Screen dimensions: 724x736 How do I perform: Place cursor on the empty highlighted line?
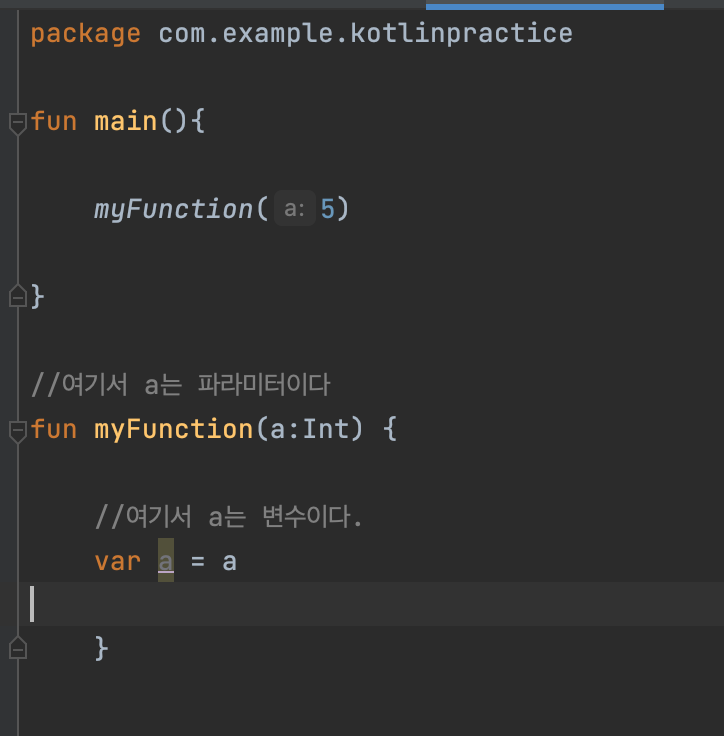[371, 604]
